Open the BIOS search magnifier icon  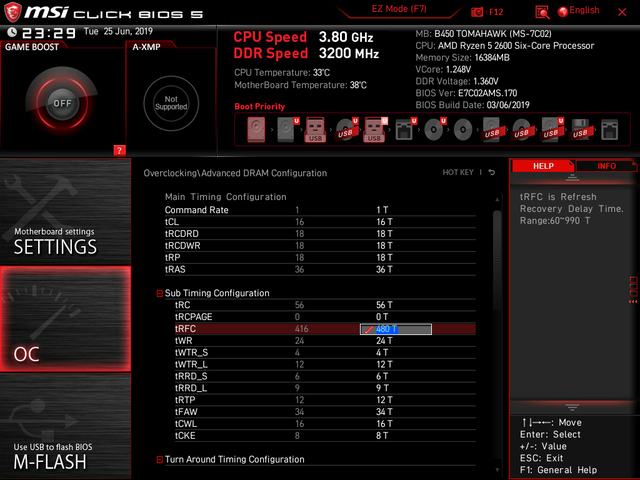coord(542,12)
